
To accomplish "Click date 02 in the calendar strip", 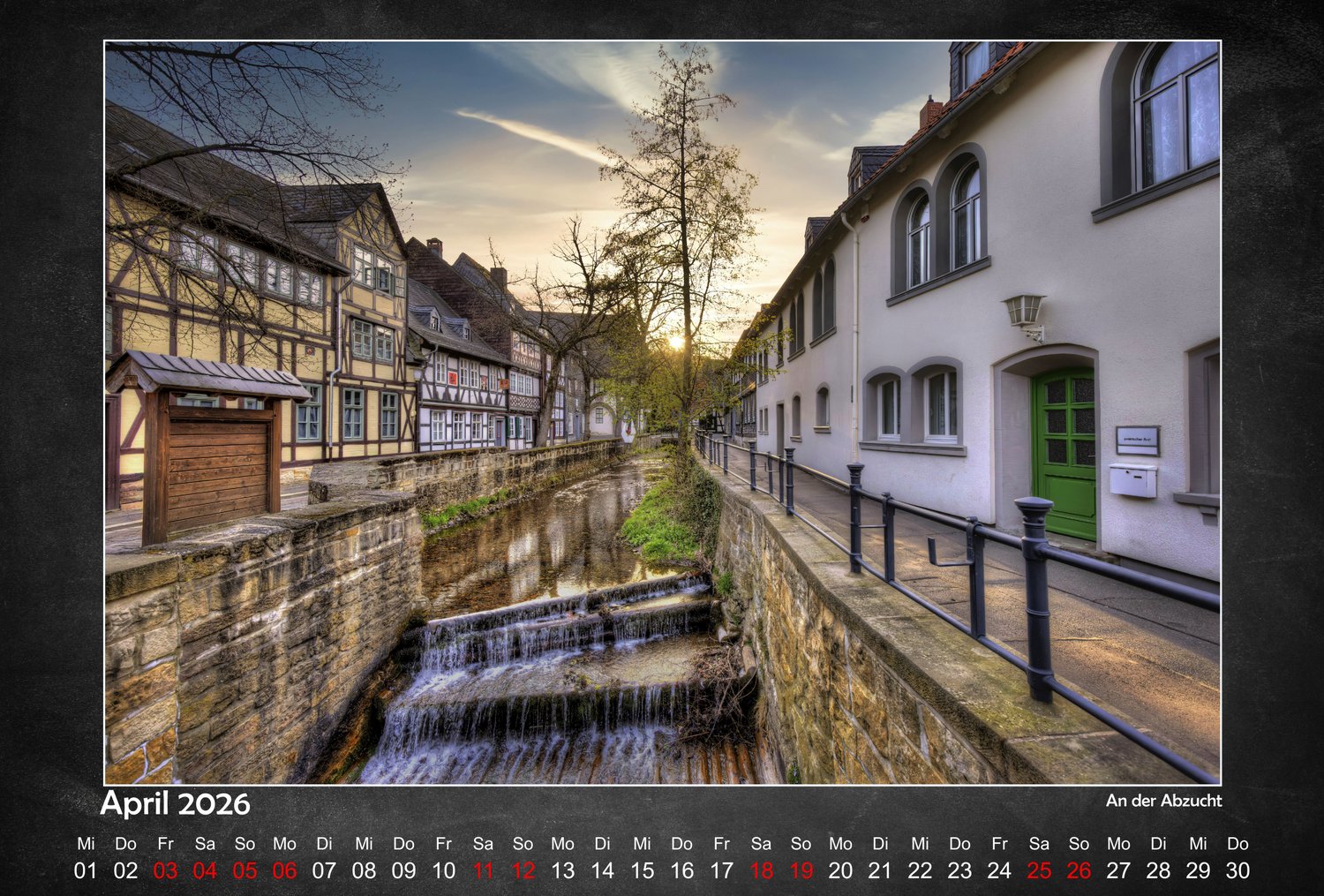I will [125, 870].
